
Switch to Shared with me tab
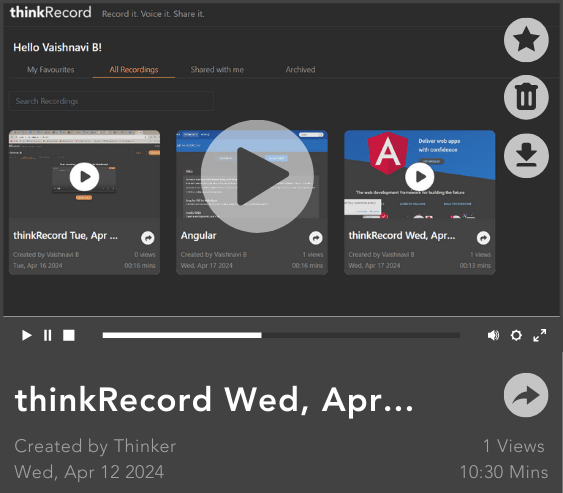point(217,70)
